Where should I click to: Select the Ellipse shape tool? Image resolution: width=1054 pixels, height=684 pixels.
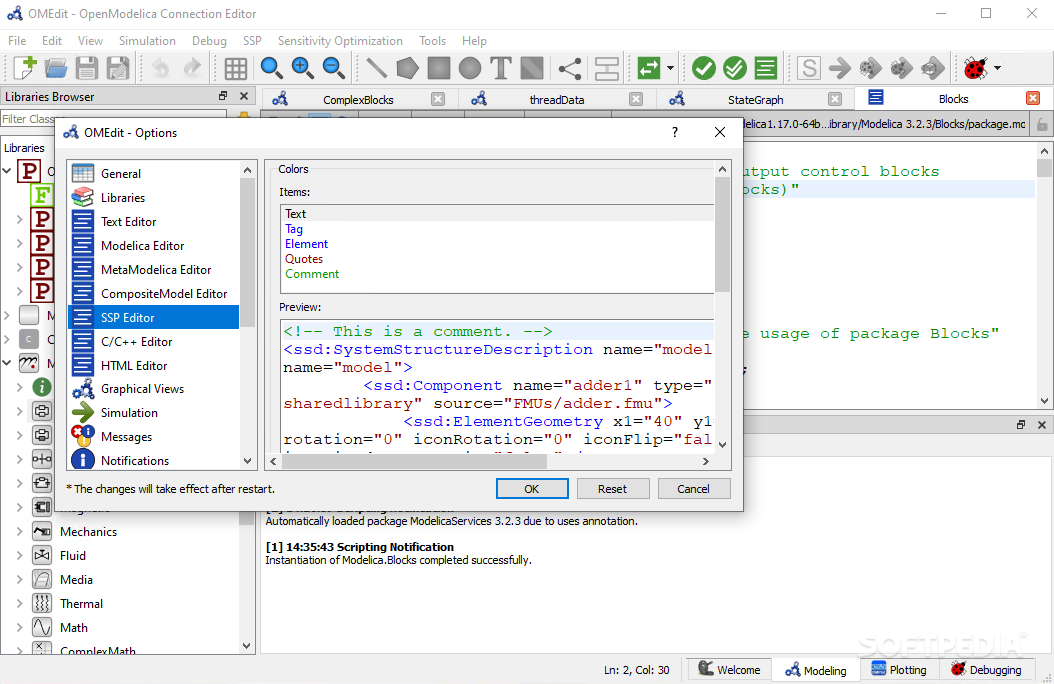470,68
